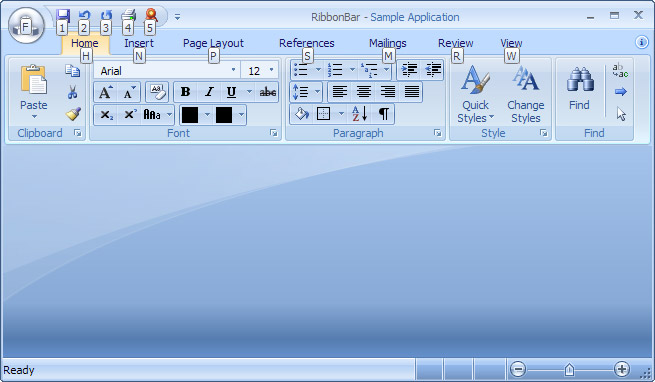The width and height of the screenshot is (655, 382).
Task: Switch to the Home tab
Action: pos(85,43)
